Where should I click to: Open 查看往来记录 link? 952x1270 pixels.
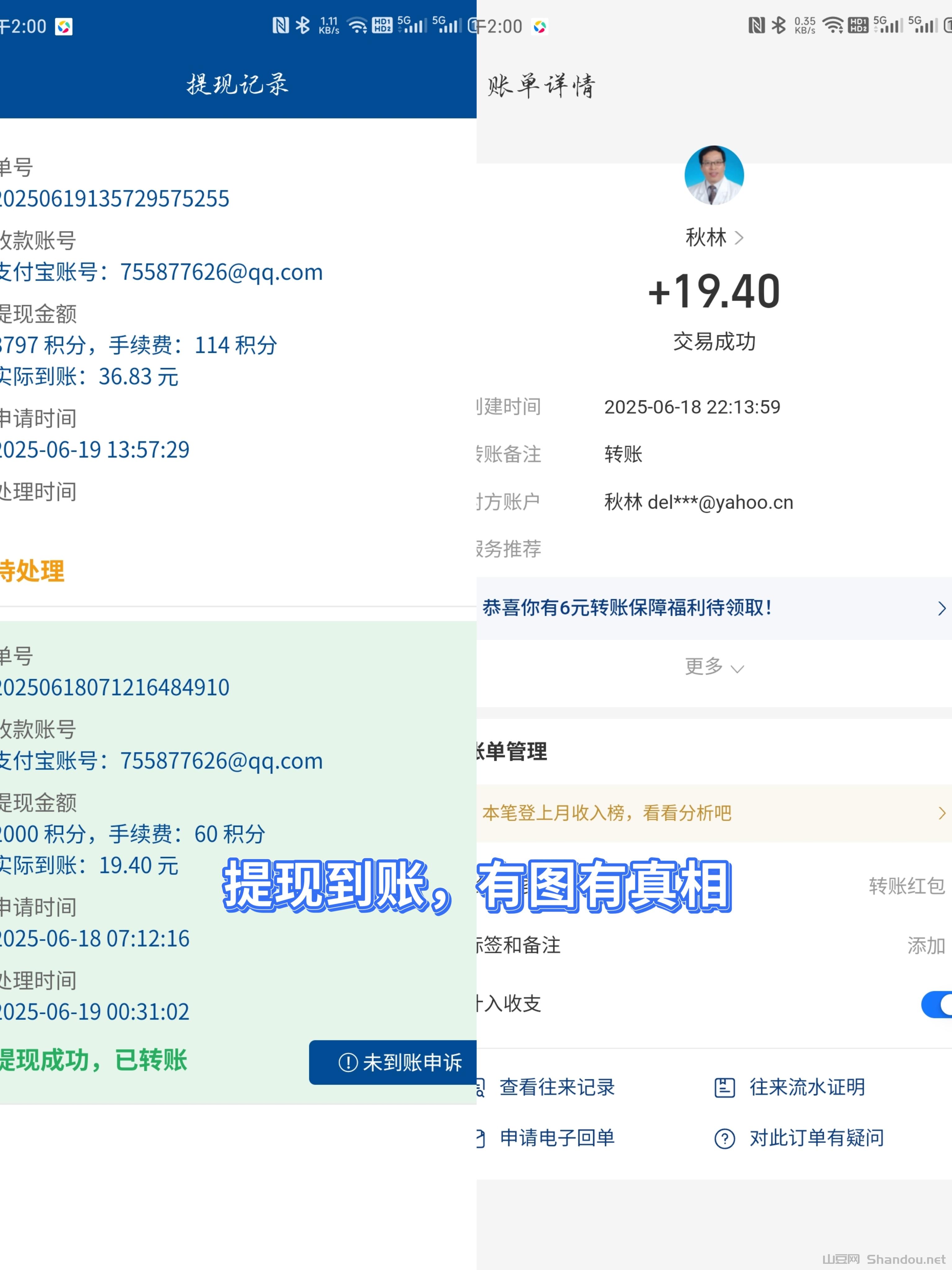(557, 1087)
